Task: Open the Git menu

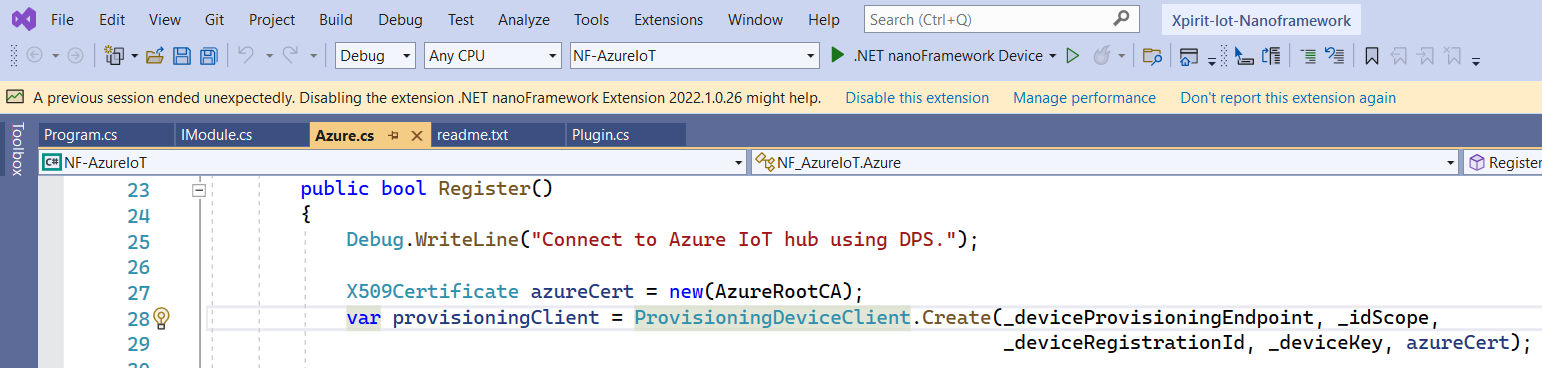Action: pyautogui.click(x=214, y=19)
